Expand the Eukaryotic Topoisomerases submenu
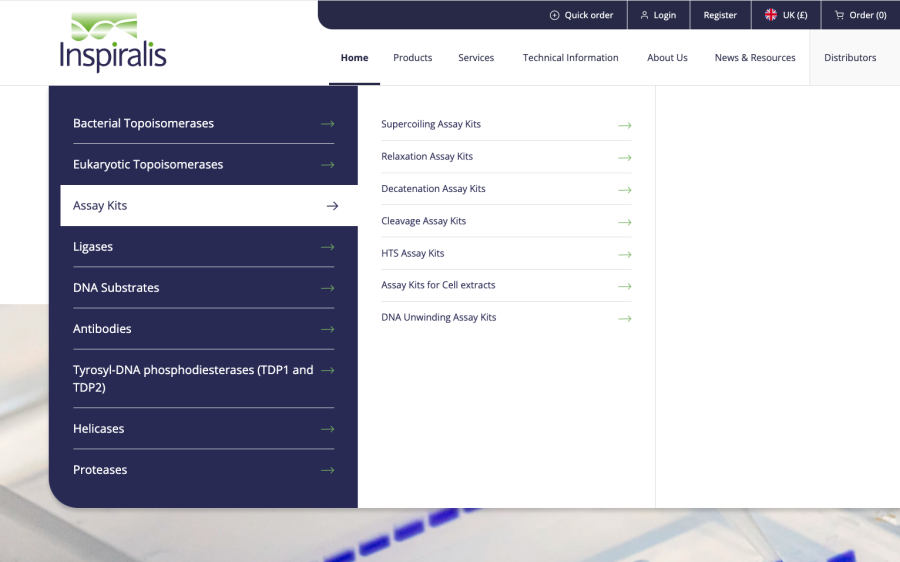This screenshot has width=900, height=562. click(203, 164)
